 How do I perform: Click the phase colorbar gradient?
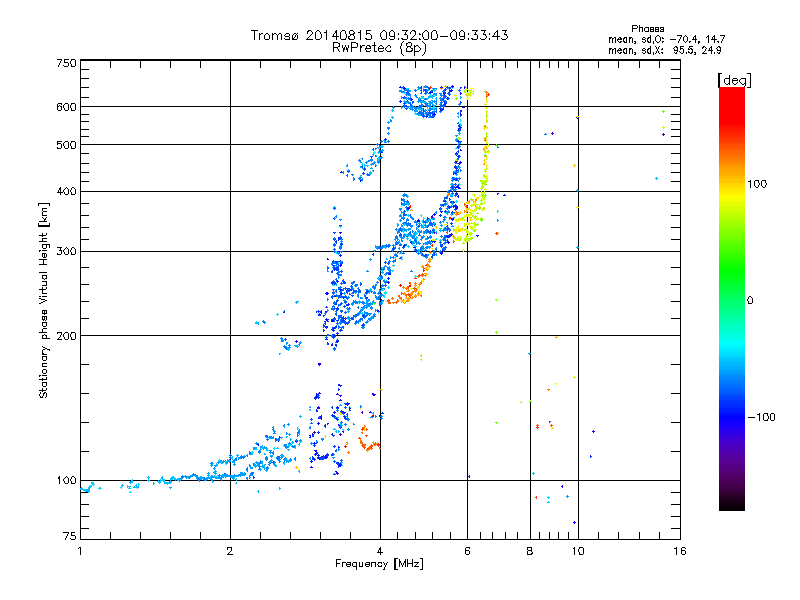tap(732, 299)
